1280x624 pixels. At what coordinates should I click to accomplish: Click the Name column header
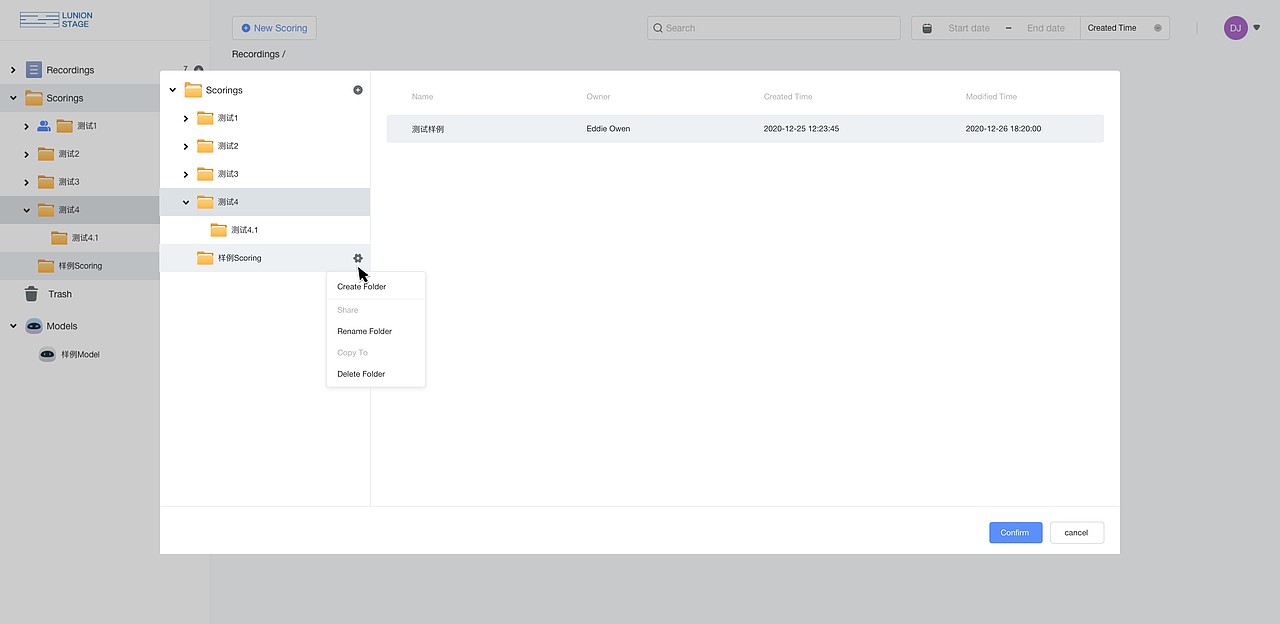coord(422,97)
